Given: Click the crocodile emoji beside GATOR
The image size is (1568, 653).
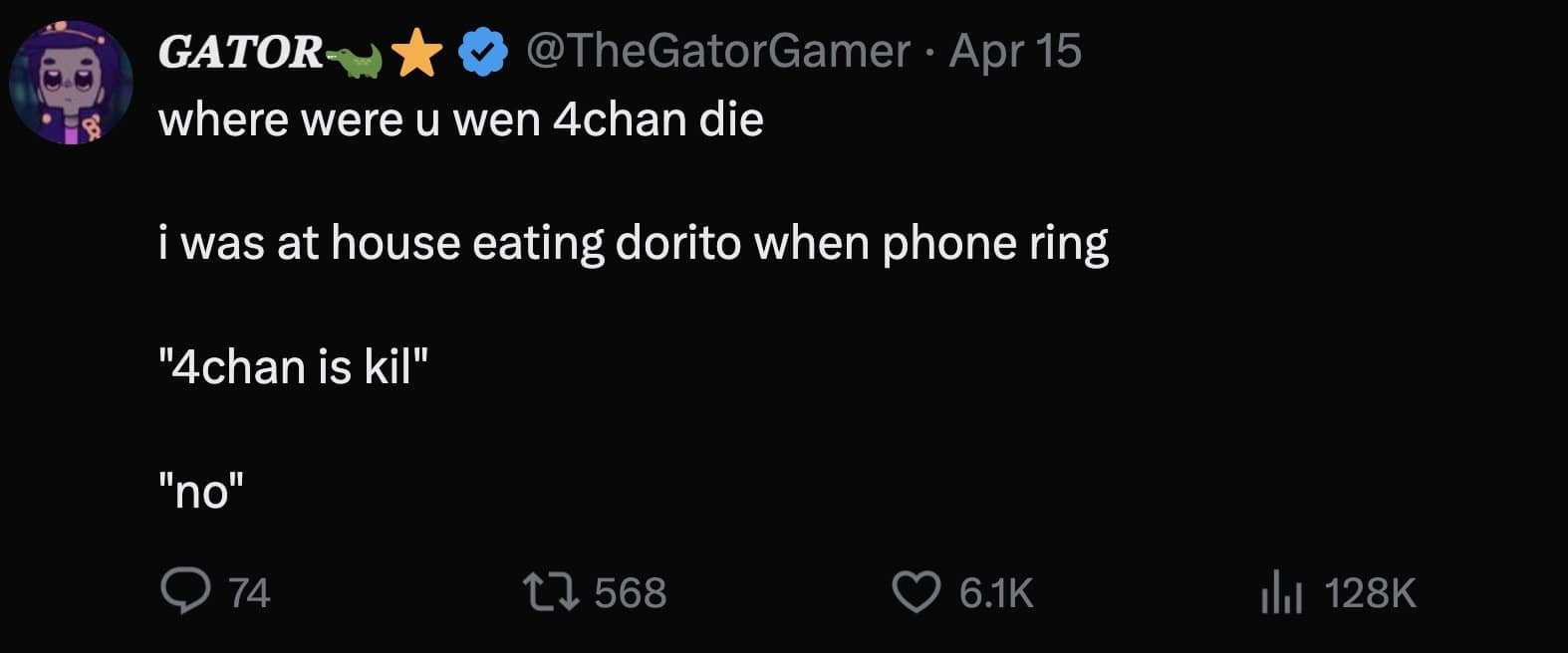Looking at the screenshot, I should coord(354,60).
